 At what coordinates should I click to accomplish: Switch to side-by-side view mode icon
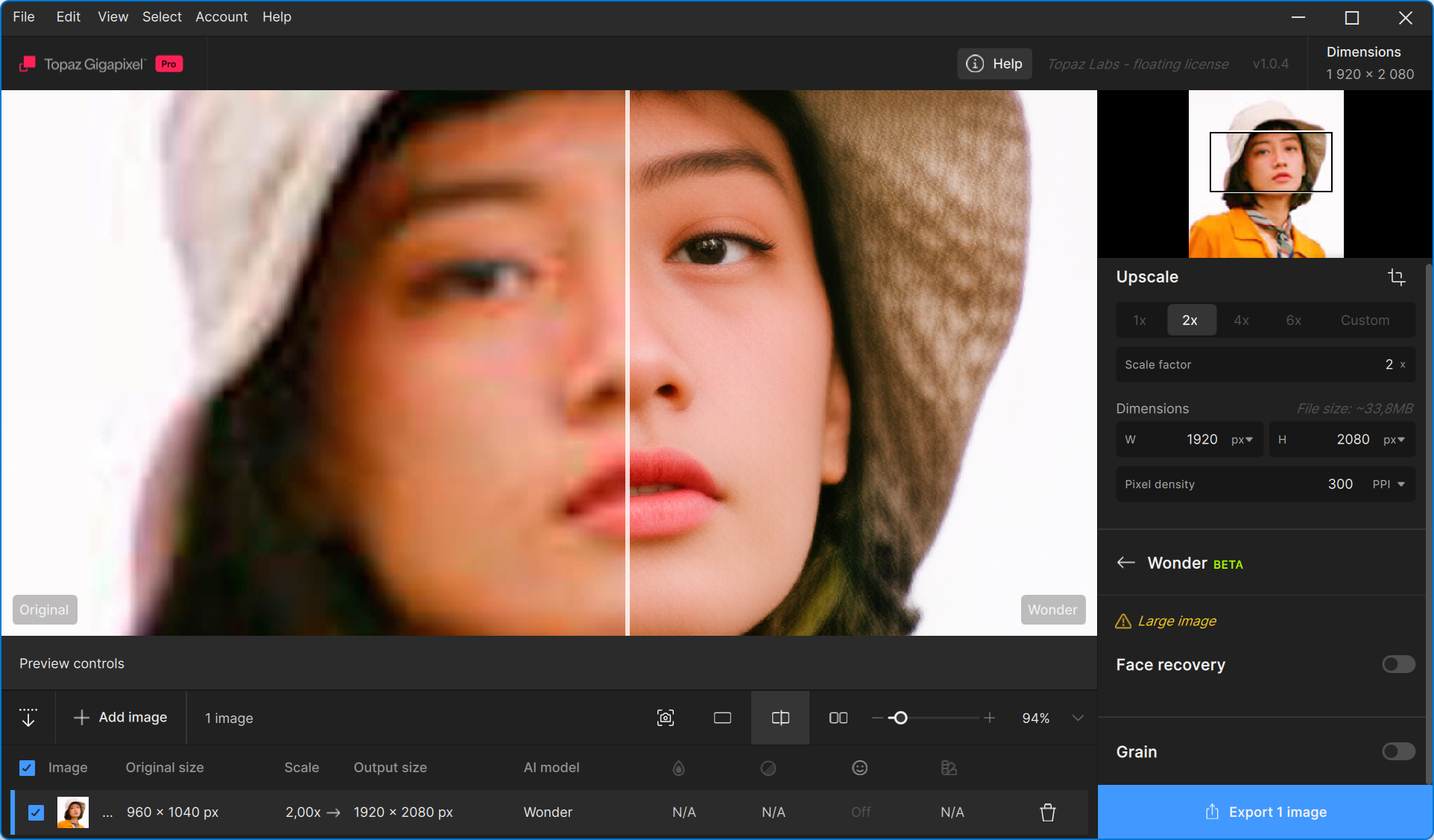point(838,718)
